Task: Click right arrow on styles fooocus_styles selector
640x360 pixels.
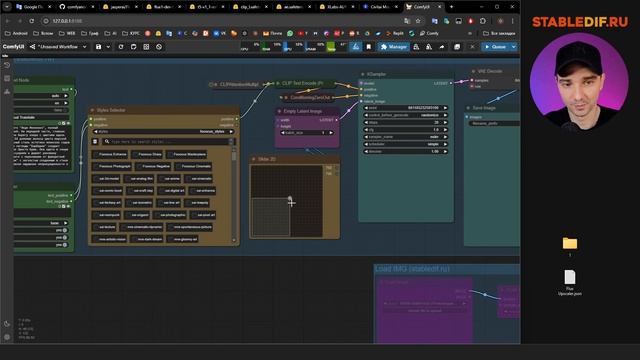Action: click(231, 131)
